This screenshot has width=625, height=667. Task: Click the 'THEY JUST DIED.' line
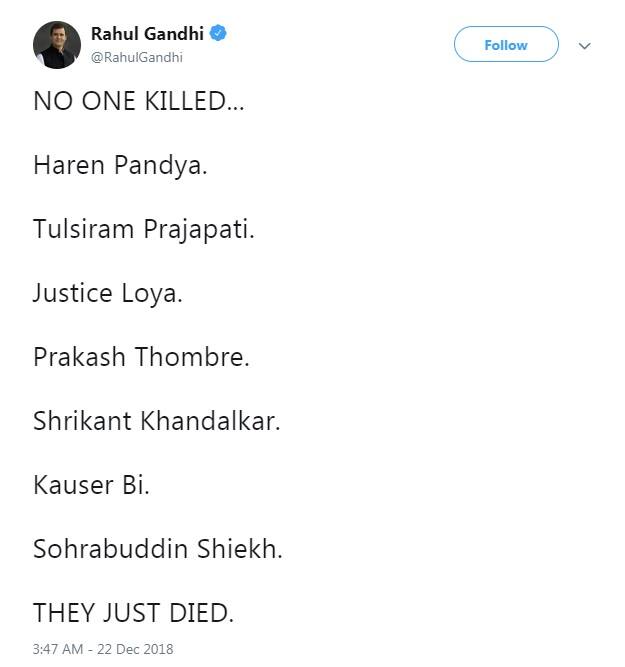[133, 613]
